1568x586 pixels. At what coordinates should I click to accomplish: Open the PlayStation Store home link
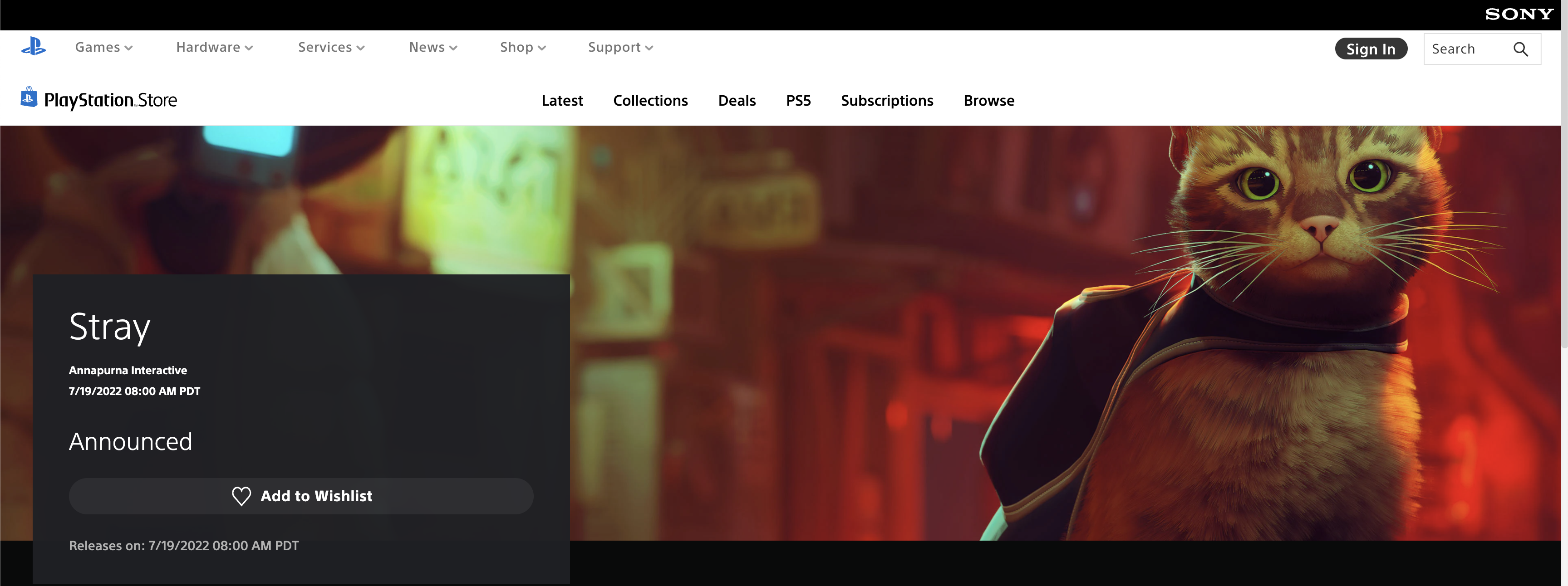click(98, 98)
